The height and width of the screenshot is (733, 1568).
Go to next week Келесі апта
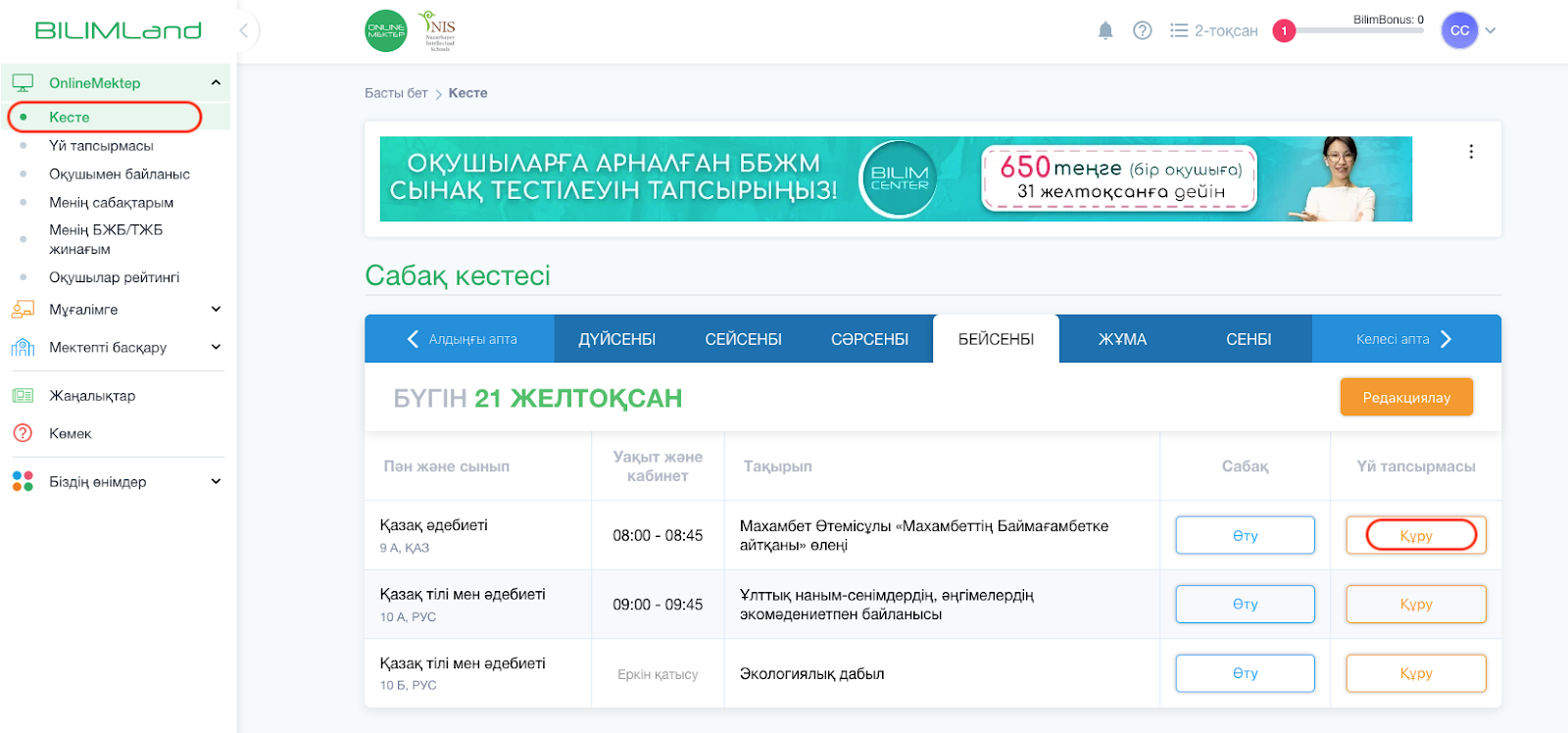pyautogui.click(x=1405, y=339)
